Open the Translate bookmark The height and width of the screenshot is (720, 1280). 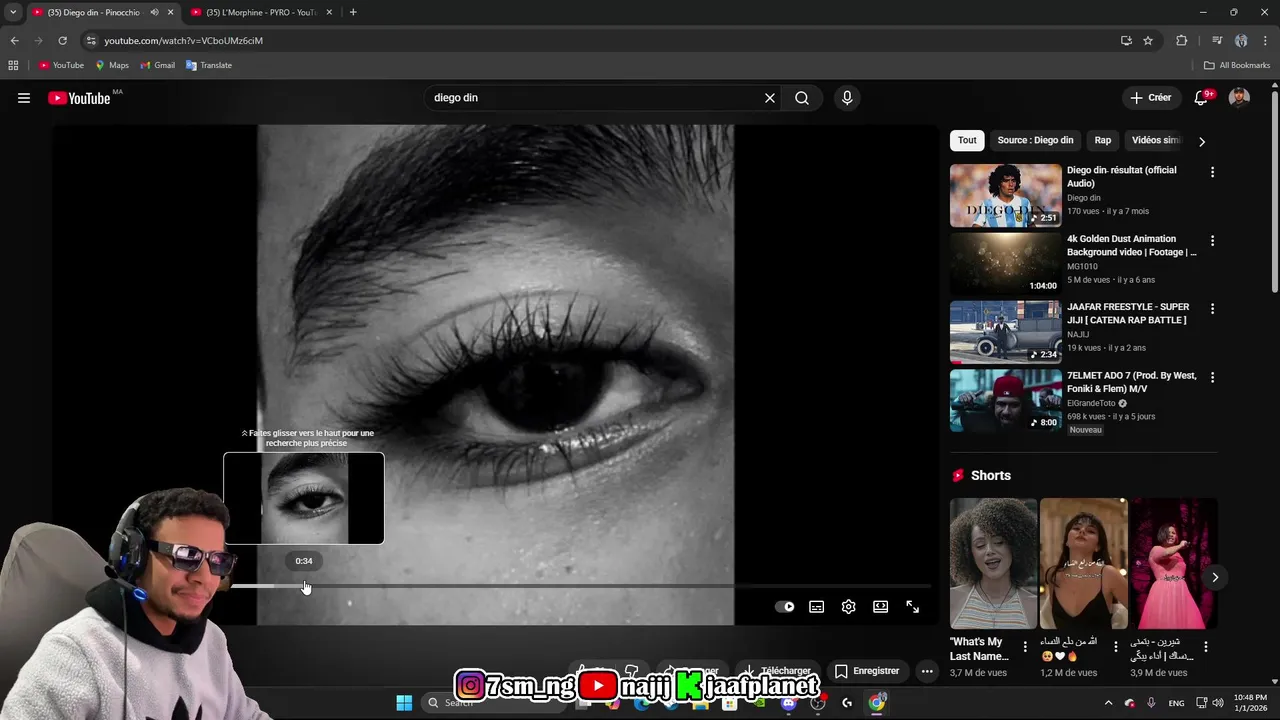click(209, 65)
